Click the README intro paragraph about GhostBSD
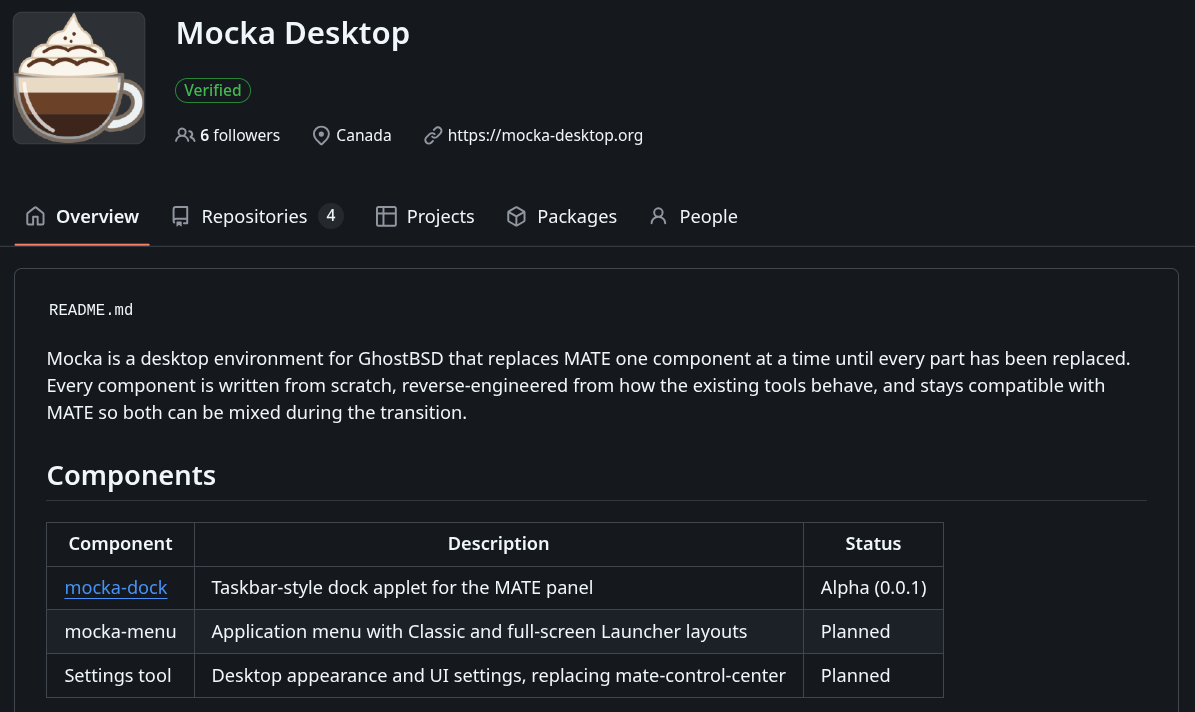1195x712 pixels. click(588, 386)
